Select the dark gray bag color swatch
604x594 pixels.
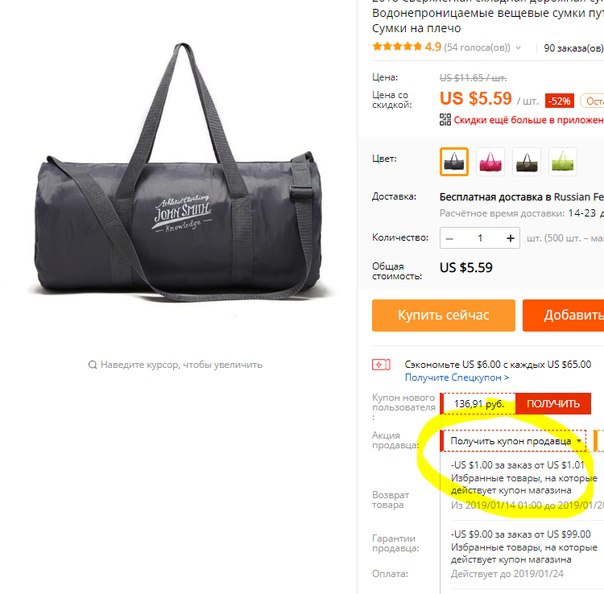(x=454, y=161)
